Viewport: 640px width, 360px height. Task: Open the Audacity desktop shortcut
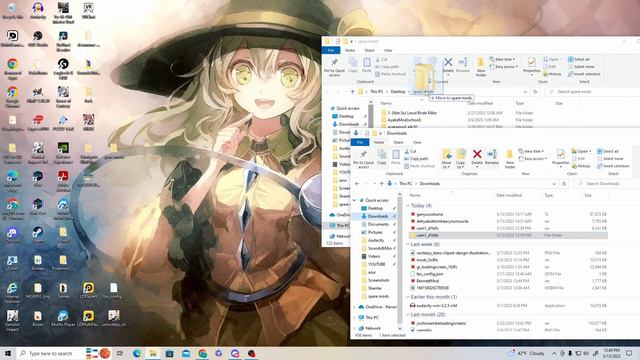click(x=38, y=10)
